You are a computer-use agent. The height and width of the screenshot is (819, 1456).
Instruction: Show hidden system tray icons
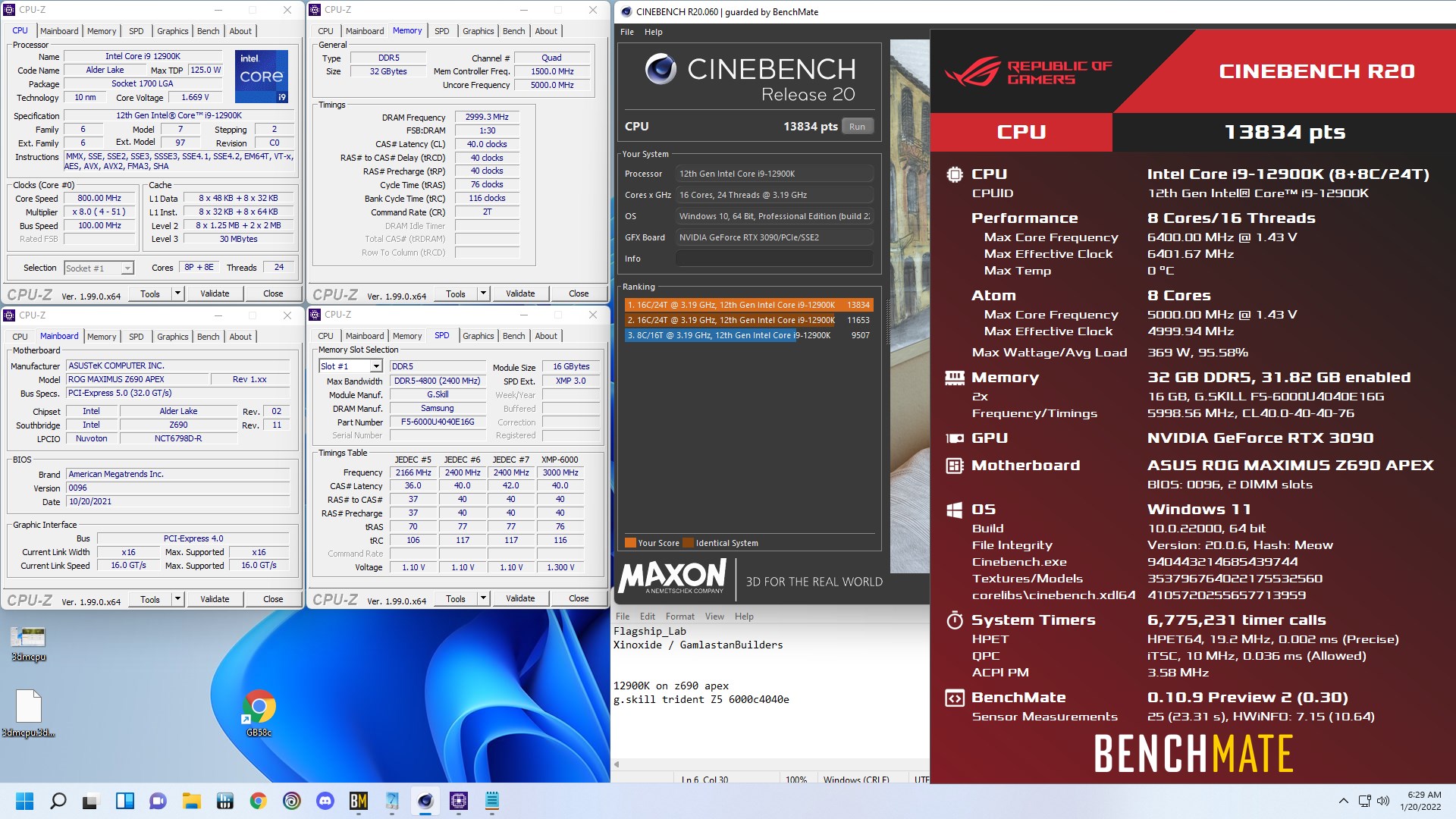(1343, 801)
